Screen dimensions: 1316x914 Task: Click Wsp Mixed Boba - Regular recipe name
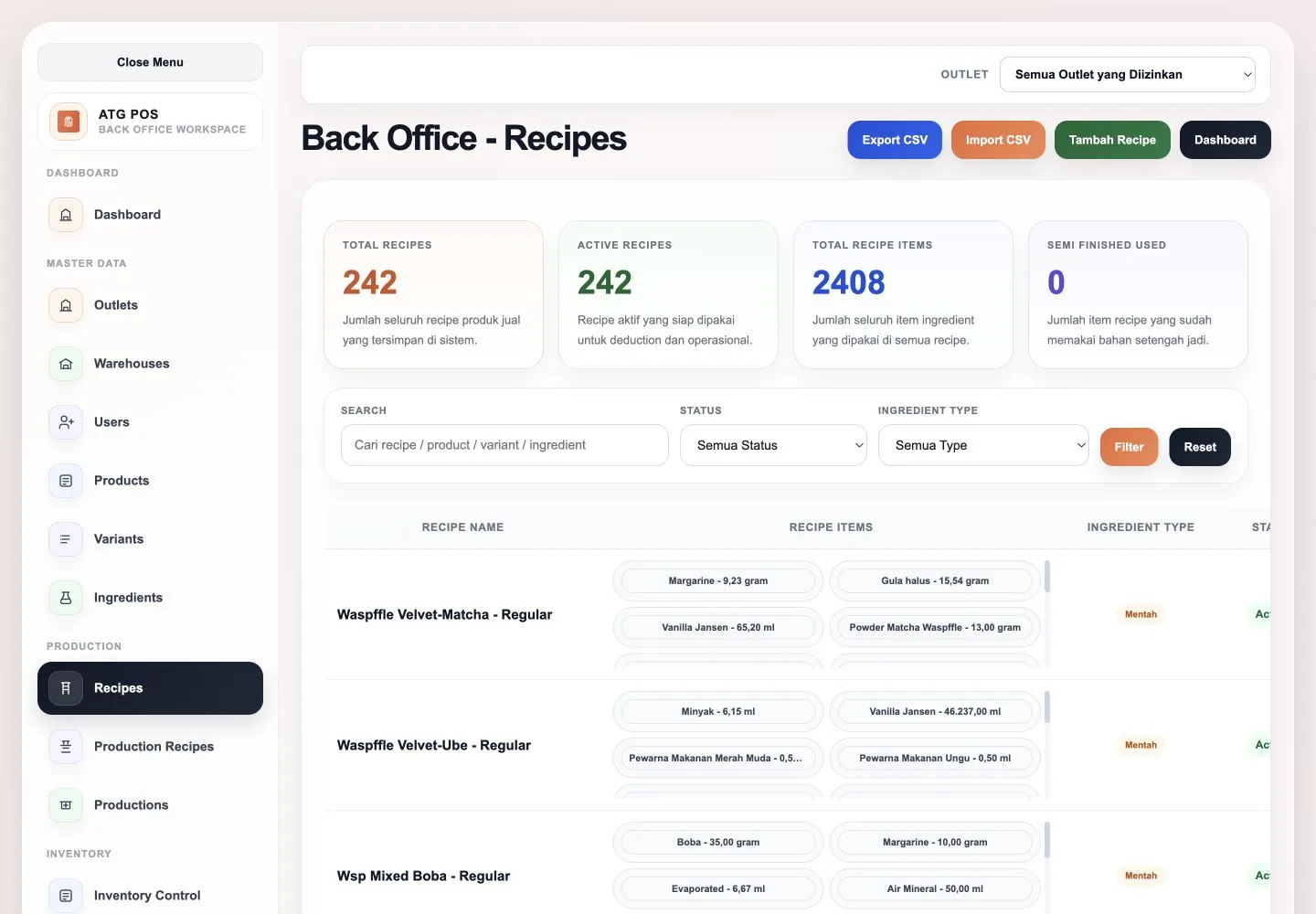click(x=423, y=876)
